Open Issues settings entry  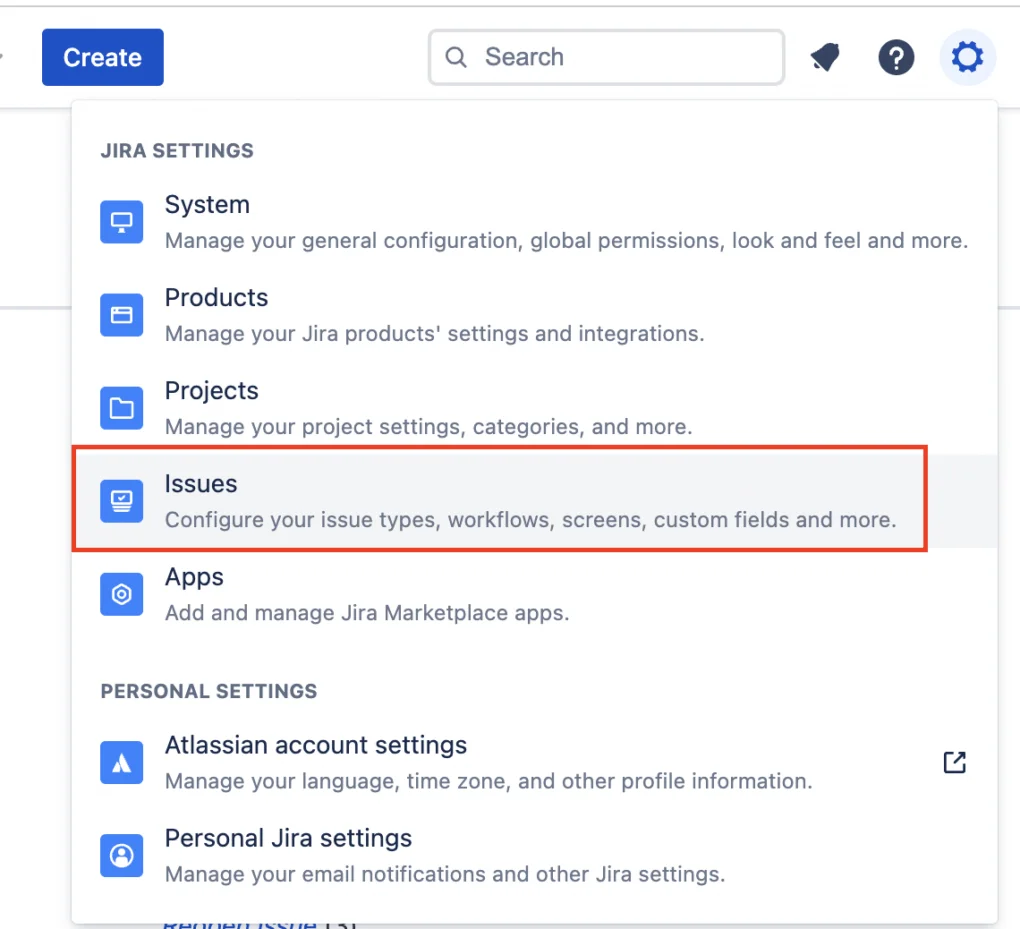pos(535,501)
